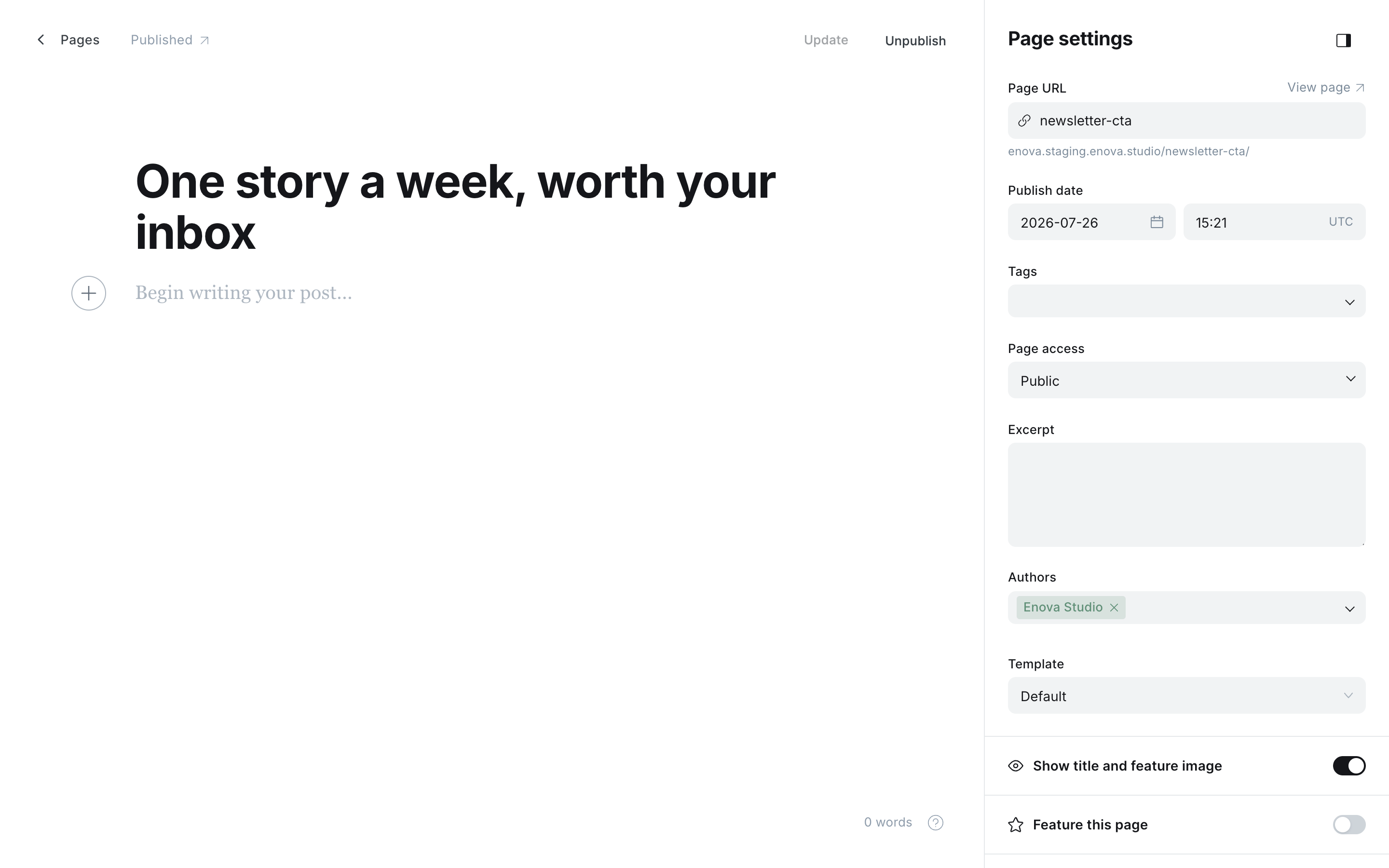The width and height of the screenshot is (1389, 868).
Task: Click the Unpublish button
Action: coord(915,41)
